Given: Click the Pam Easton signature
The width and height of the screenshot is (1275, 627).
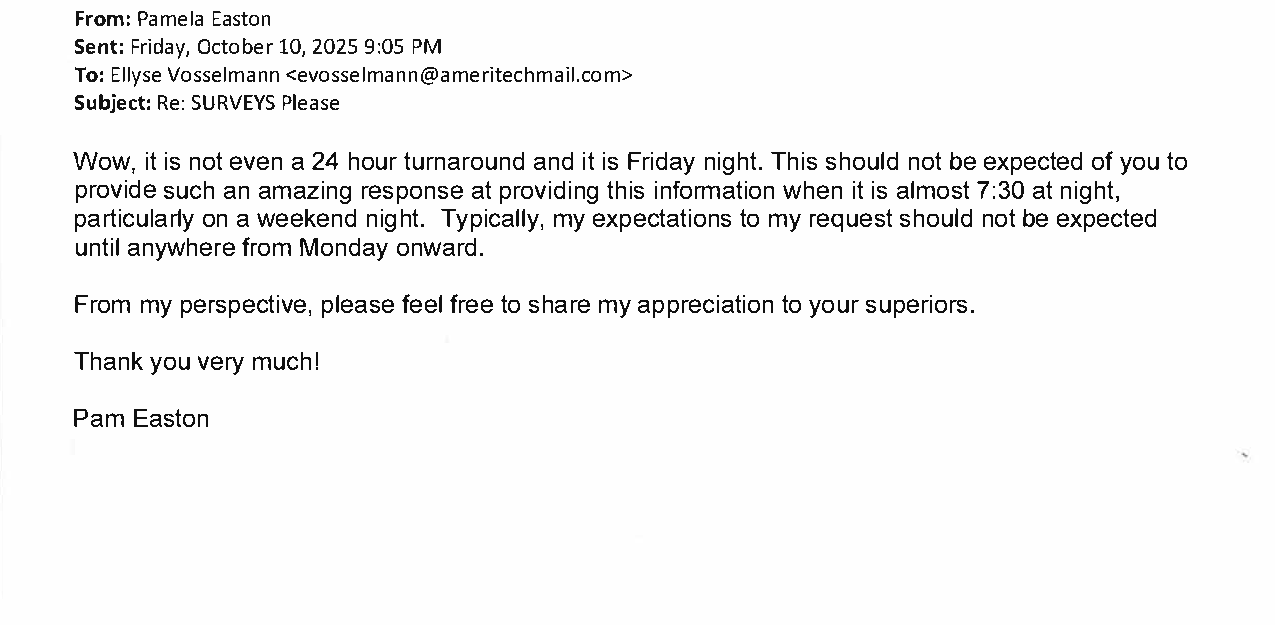Looking at the screenshot, I should [141, 419].
